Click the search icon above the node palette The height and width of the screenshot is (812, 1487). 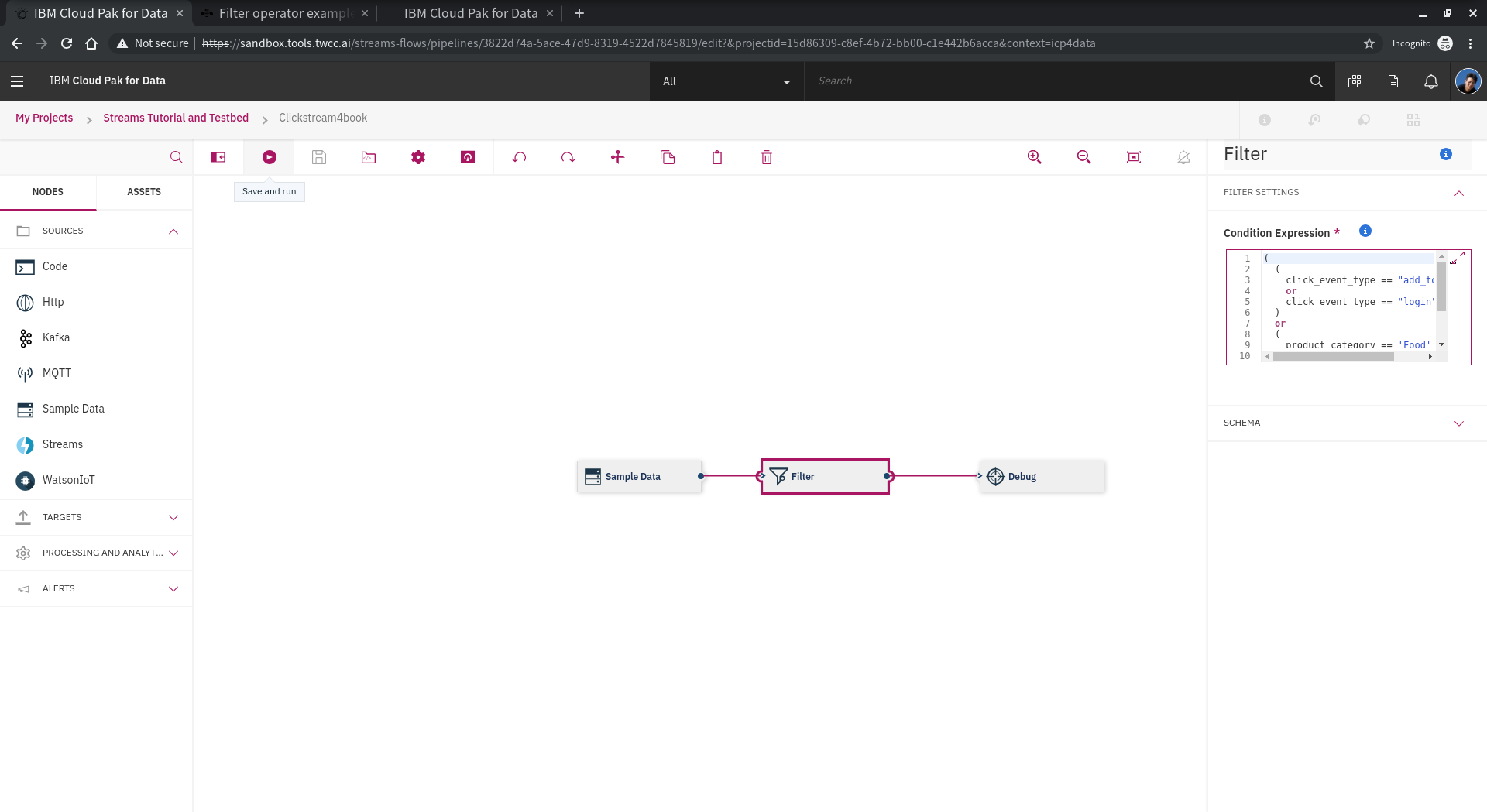click(177, 157)
